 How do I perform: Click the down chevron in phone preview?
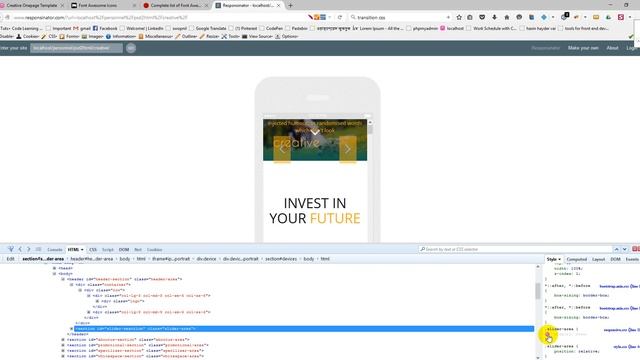click(x=315, y=132)
